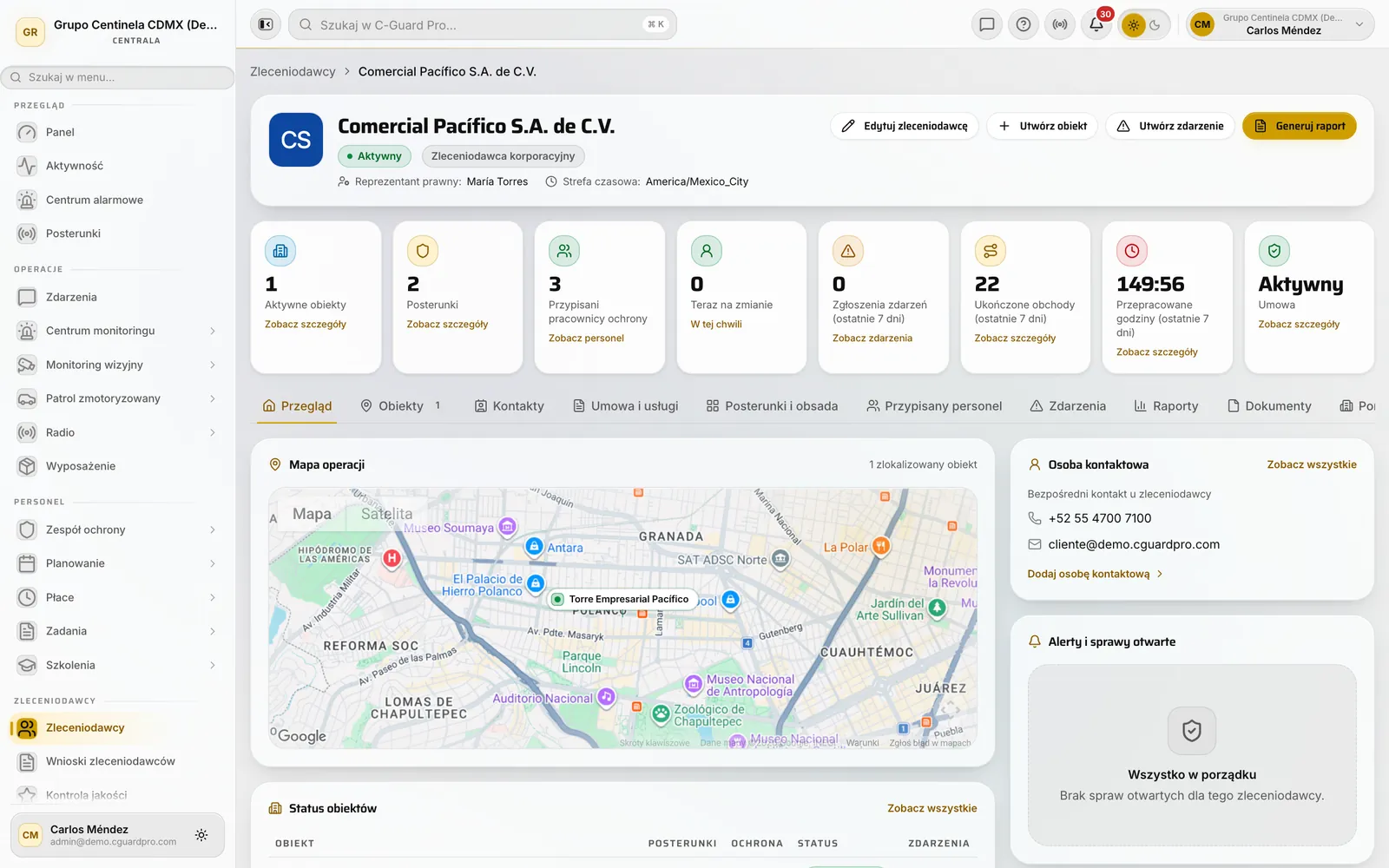
Task: Expand the Zespół ochrony menu chevron
Action: point(213,529)
